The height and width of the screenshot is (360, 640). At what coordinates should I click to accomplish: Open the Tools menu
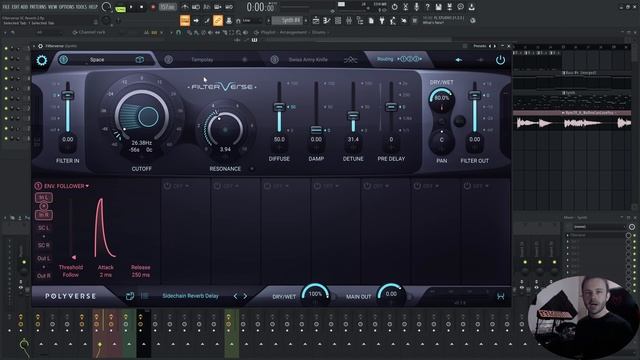[x=81, y=7]
